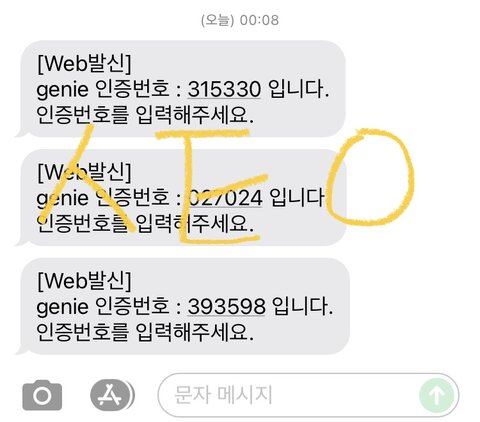Tap the underlined code 027024
The width and height of the screenshot is (480, 422).
coord(225,198)
